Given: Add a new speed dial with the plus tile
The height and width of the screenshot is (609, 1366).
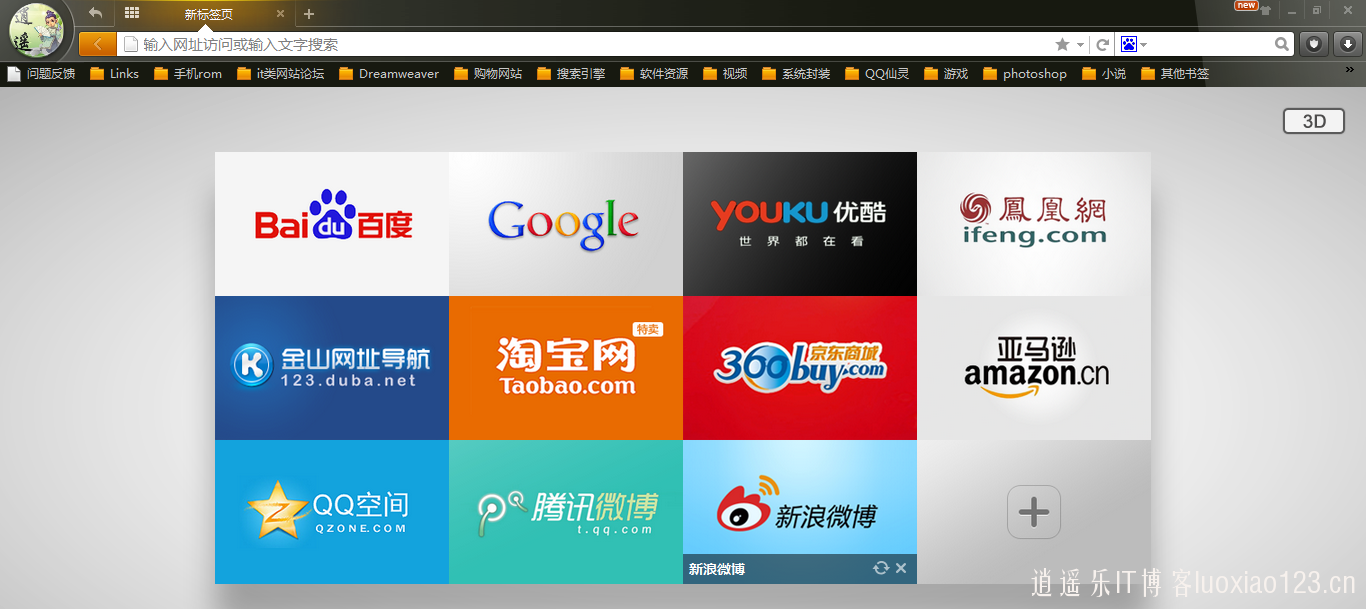Looking at the screenshot, I should 1034,512.
